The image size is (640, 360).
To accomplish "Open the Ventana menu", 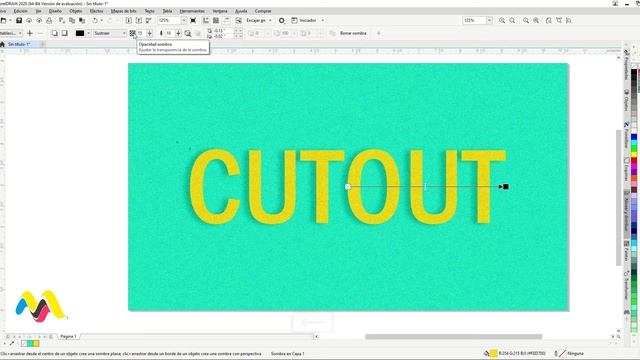I will coord(220,11).
